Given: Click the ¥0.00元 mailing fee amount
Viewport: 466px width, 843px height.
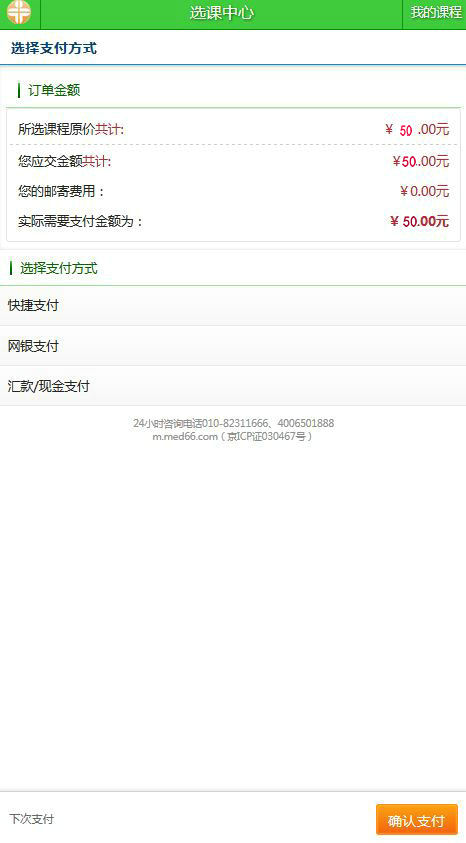Looking at the screenshot, I should (425, 191).
